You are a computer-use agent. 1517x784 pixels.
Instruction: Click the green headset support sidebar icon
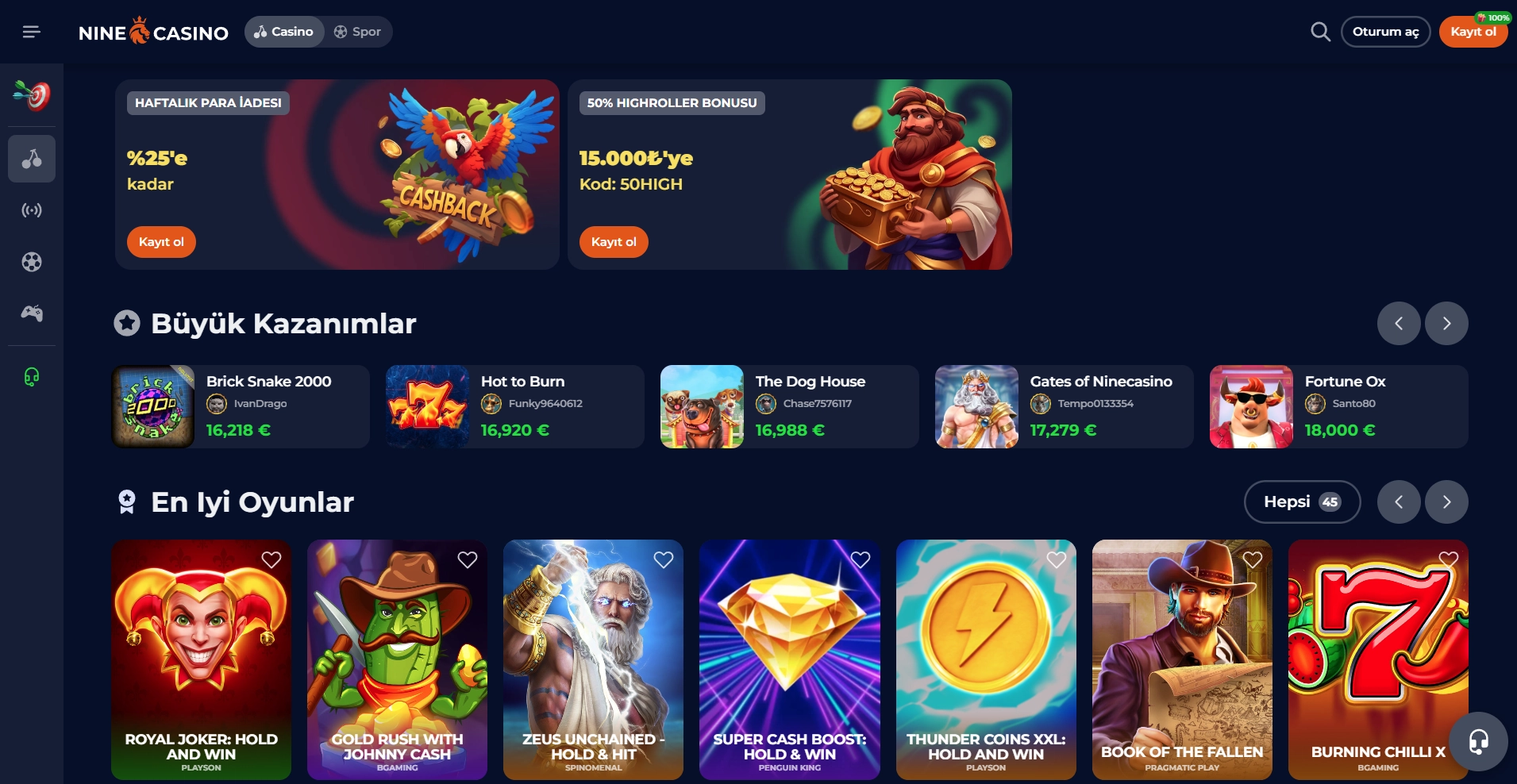pos(32,376)
